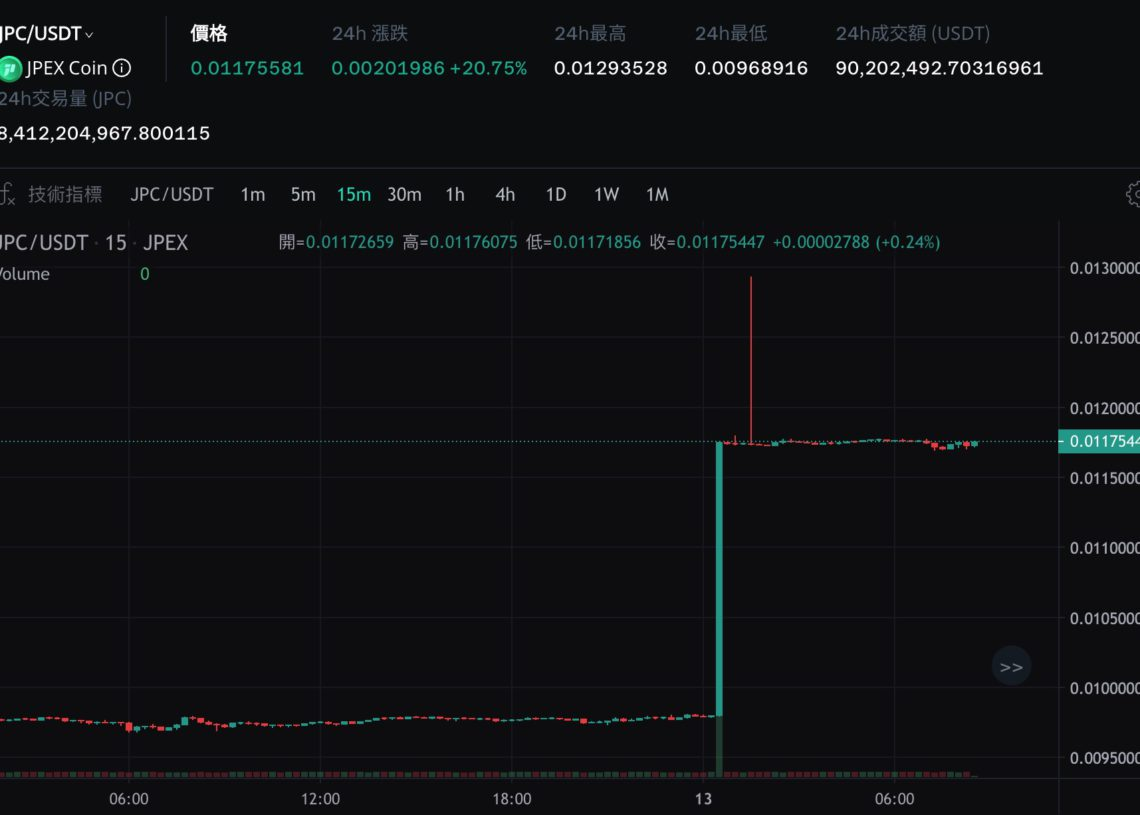This screenshot has width=1140, height=815.
Task: Click the current price tag on price axis
Action: click(x=1099, y=441)
